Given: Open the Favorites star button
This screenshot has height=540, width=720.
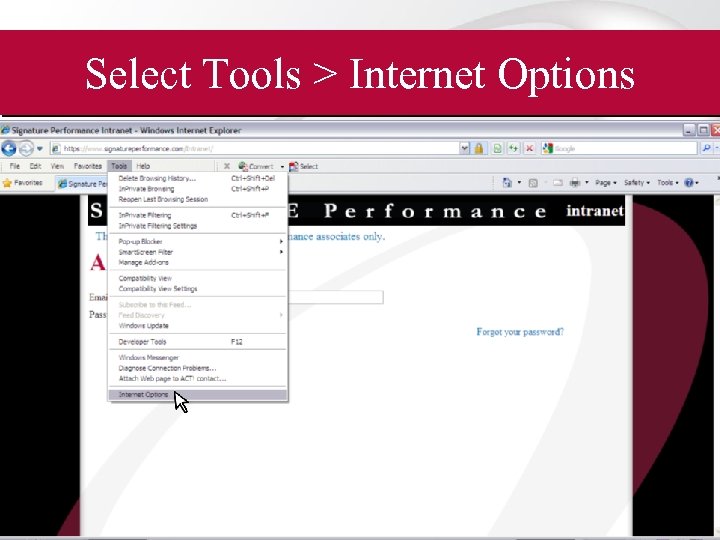Looking at the screenshot, I should [22, 183].
